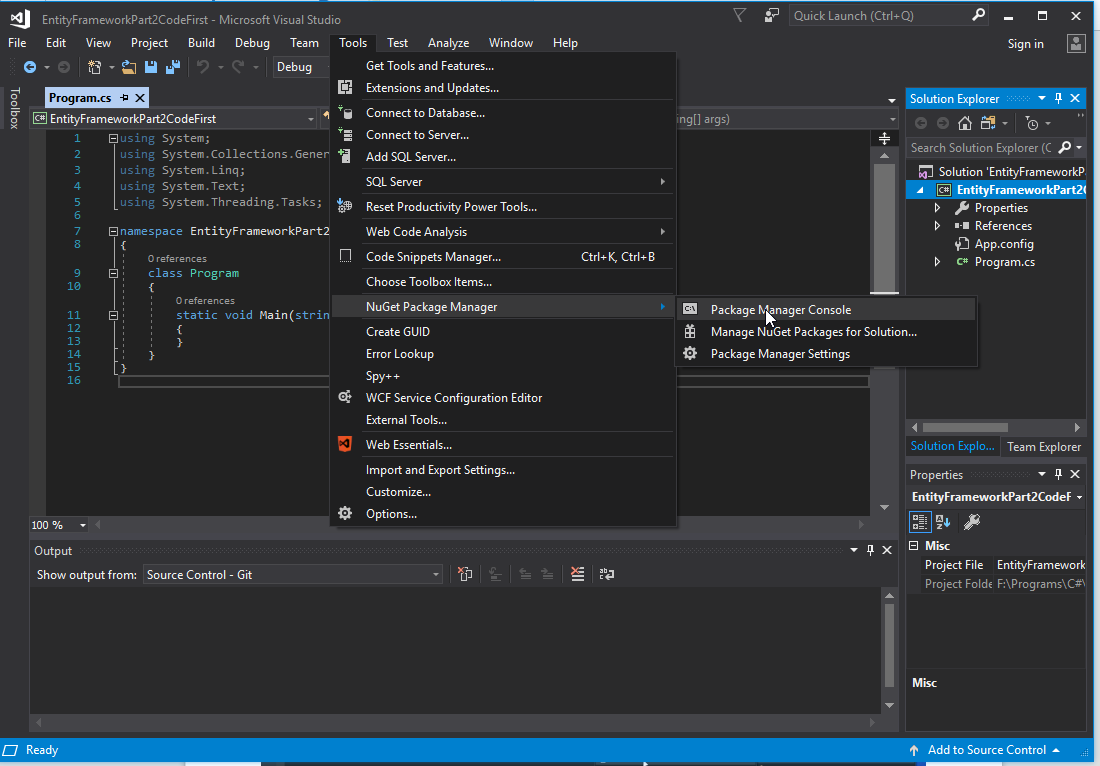Select the Clear All output icon
The width and height of the screenshot is (1100, 766).
[x=577, y=574]
